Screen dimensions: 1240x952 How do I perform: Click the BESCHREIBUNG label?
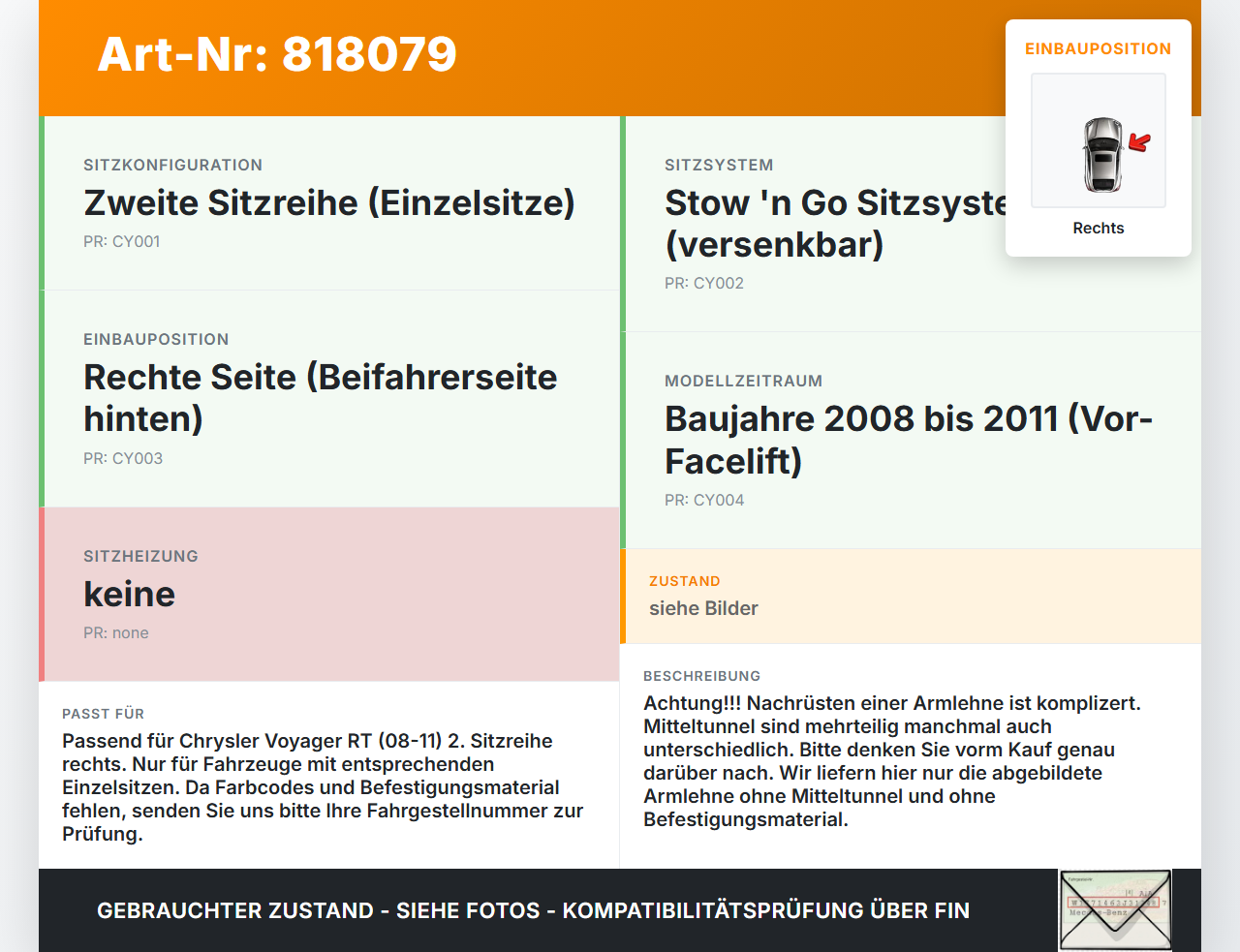pos(702,676)
